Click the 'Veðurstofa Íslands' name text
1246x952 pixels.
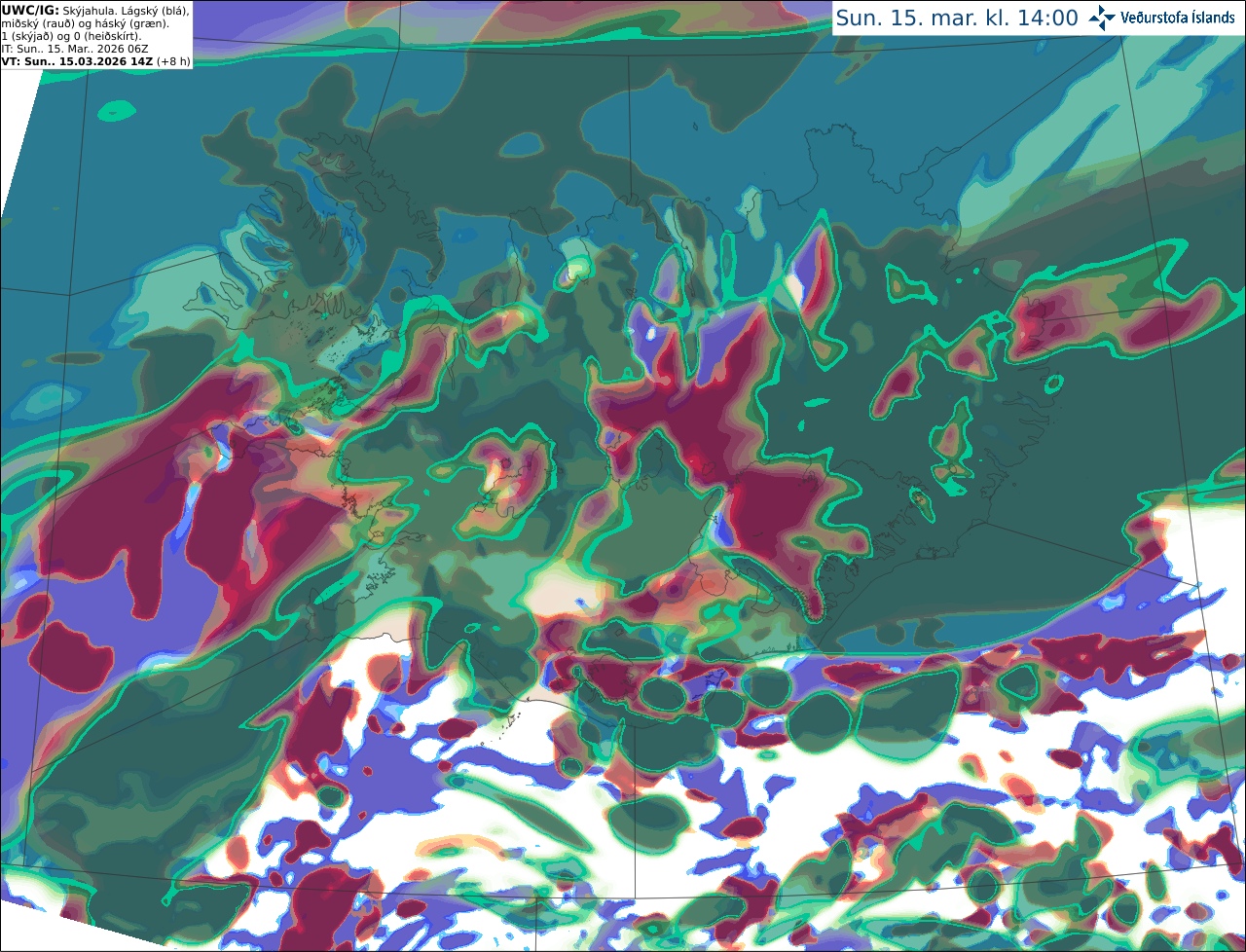tap(1178, 18)
